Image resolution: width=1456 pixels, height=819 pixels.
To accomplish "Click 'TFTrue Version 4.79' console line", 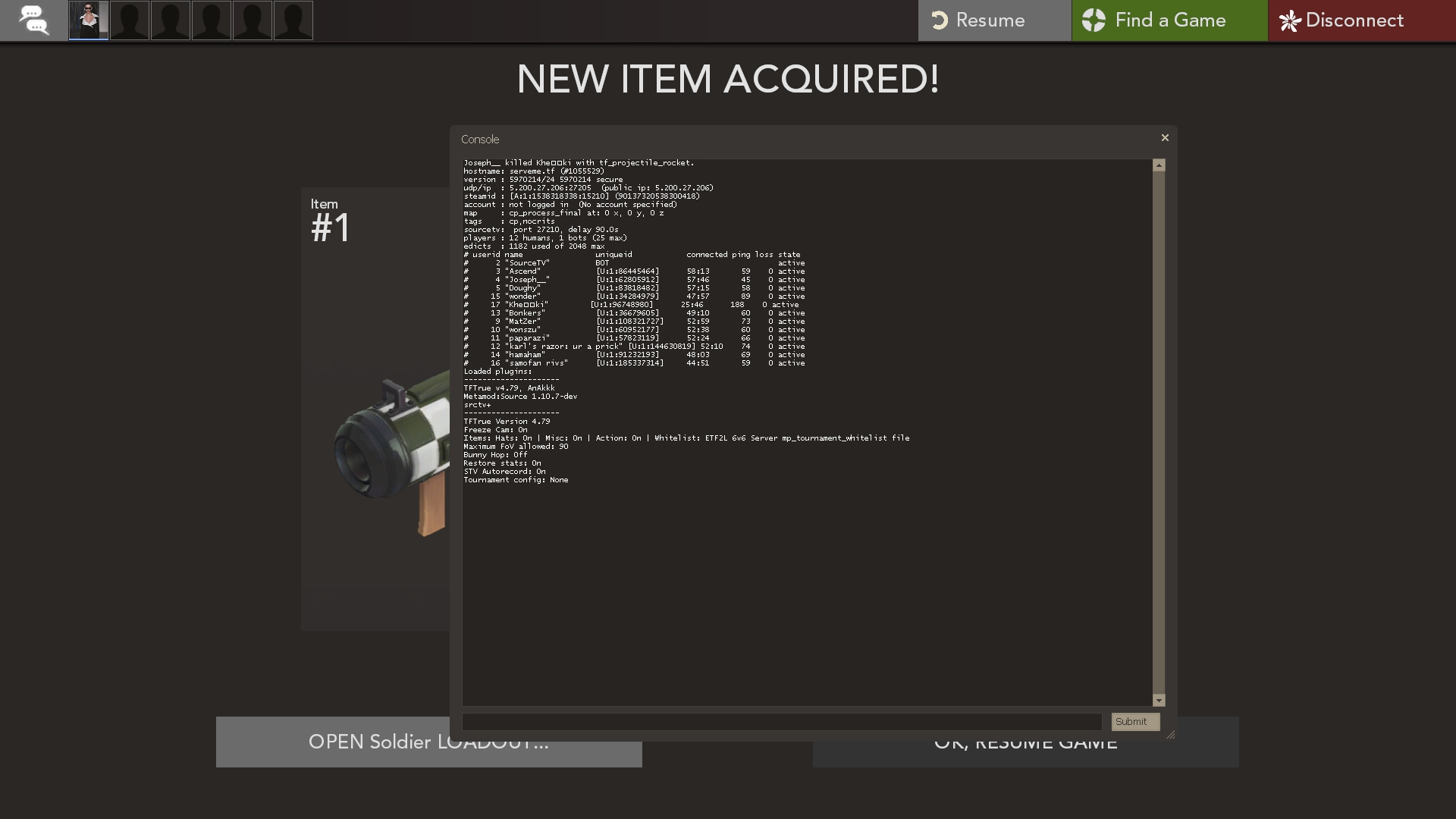I will pos(507,422).
